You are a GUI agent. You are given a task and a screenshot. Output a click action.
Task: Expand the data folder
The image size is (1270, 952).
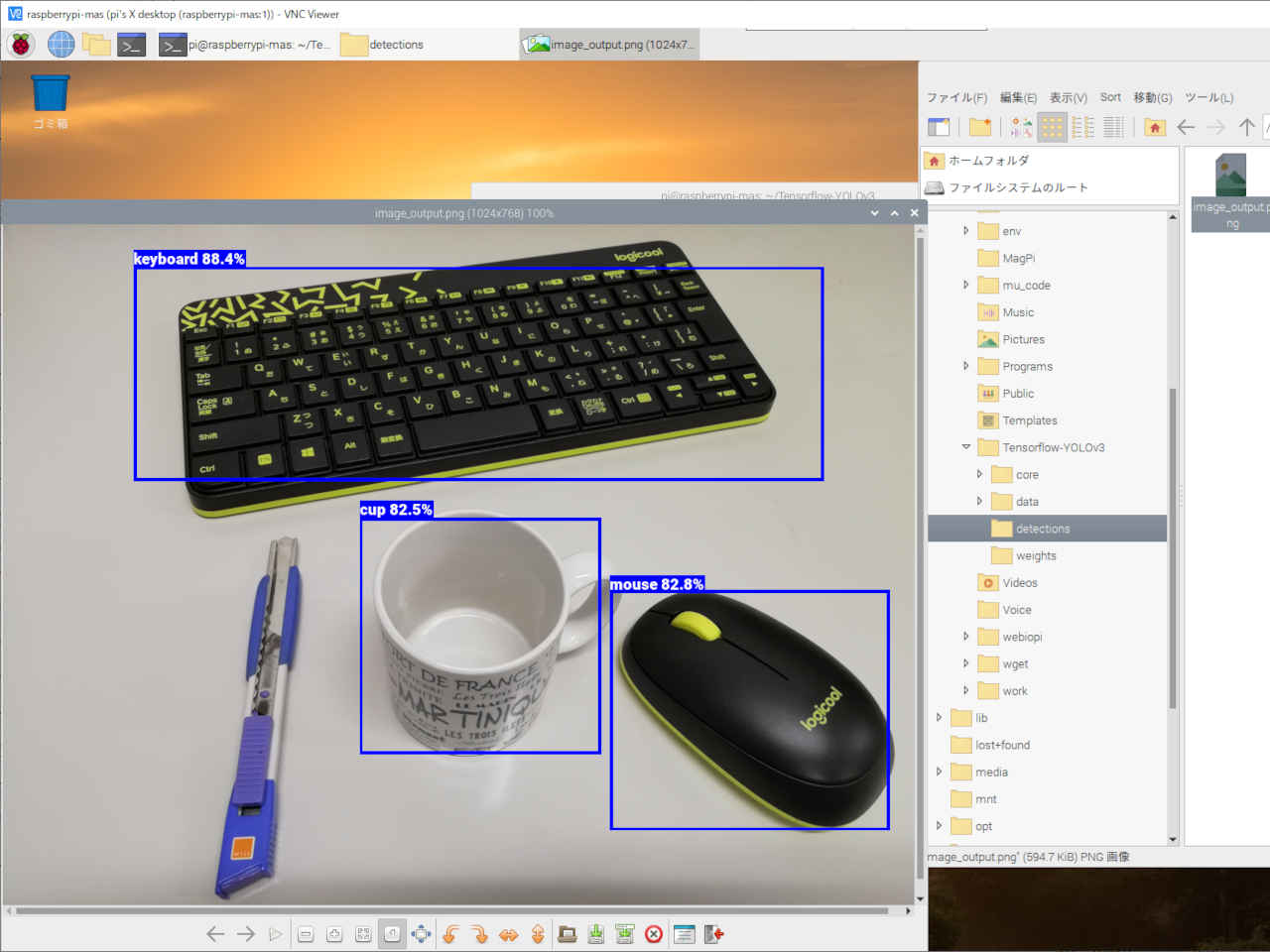(979, 501)
